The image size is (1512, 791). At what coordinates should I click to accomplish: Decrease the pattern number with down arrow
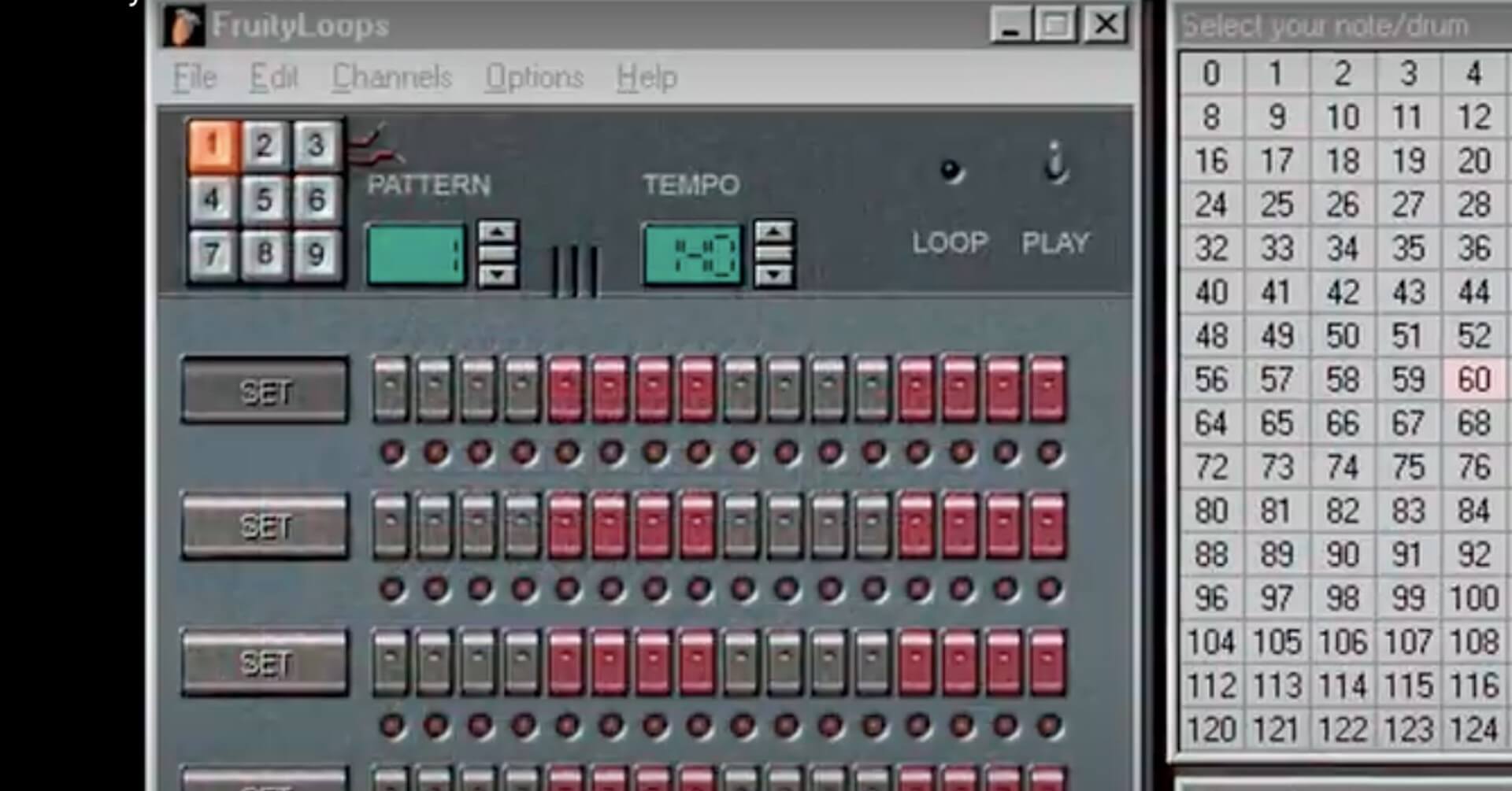(x=497, y=275)
